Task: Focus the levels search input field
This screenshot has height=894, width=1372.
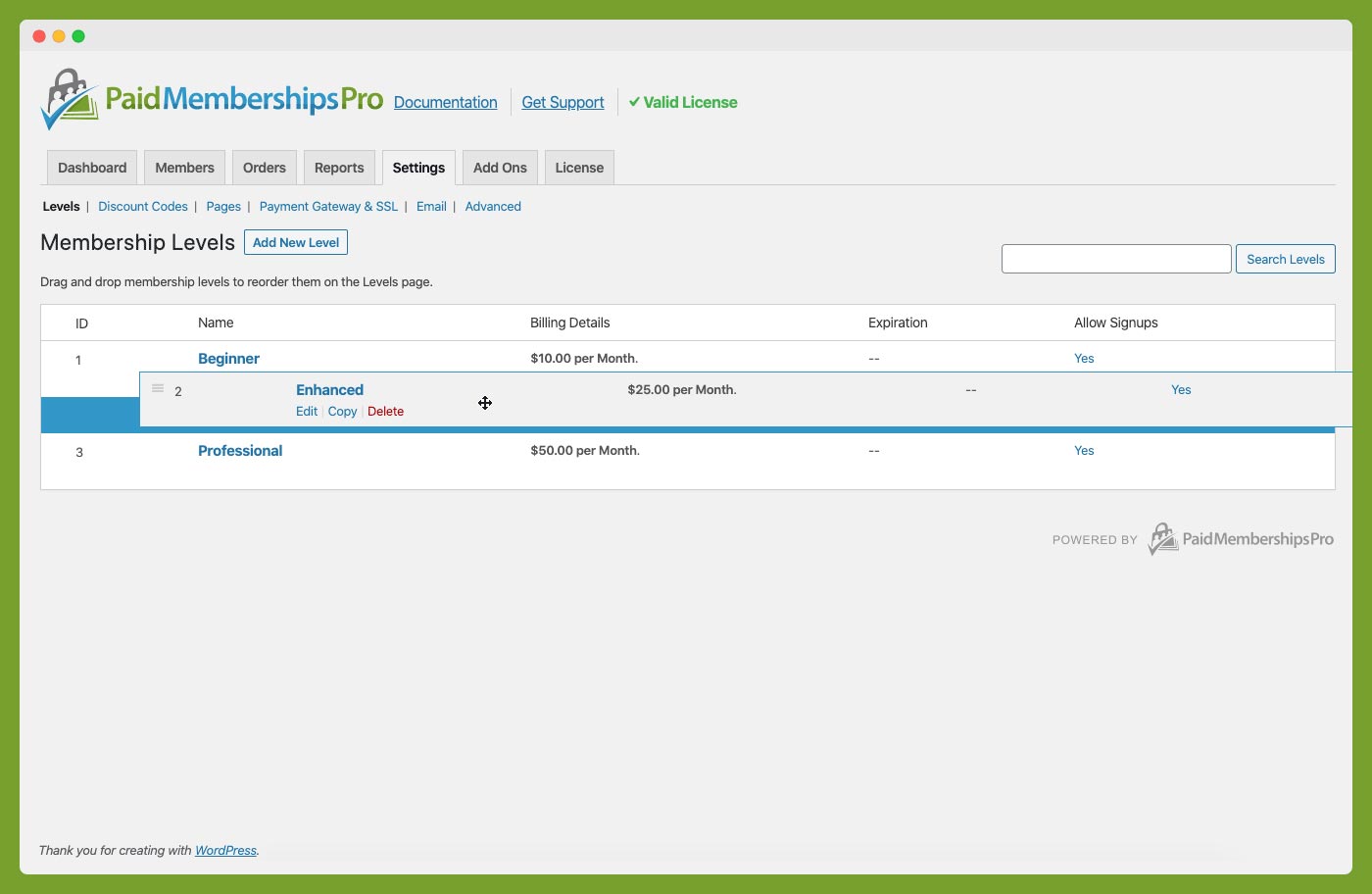Action: (x=1116, y=259)
